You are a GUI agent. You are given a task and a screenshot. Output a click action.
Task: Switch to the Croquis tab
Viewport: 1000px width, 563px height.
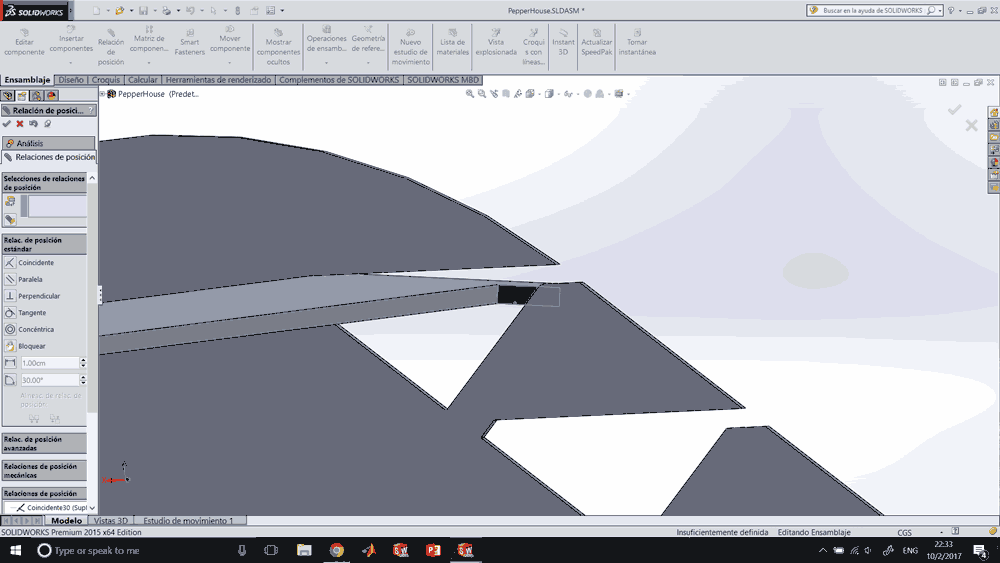pos(105,80)
